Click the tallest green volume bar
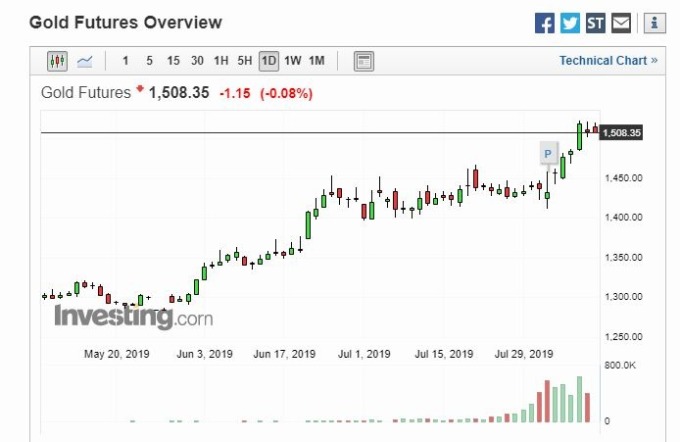This screenshot has height=442, width=680. point(579,399)
